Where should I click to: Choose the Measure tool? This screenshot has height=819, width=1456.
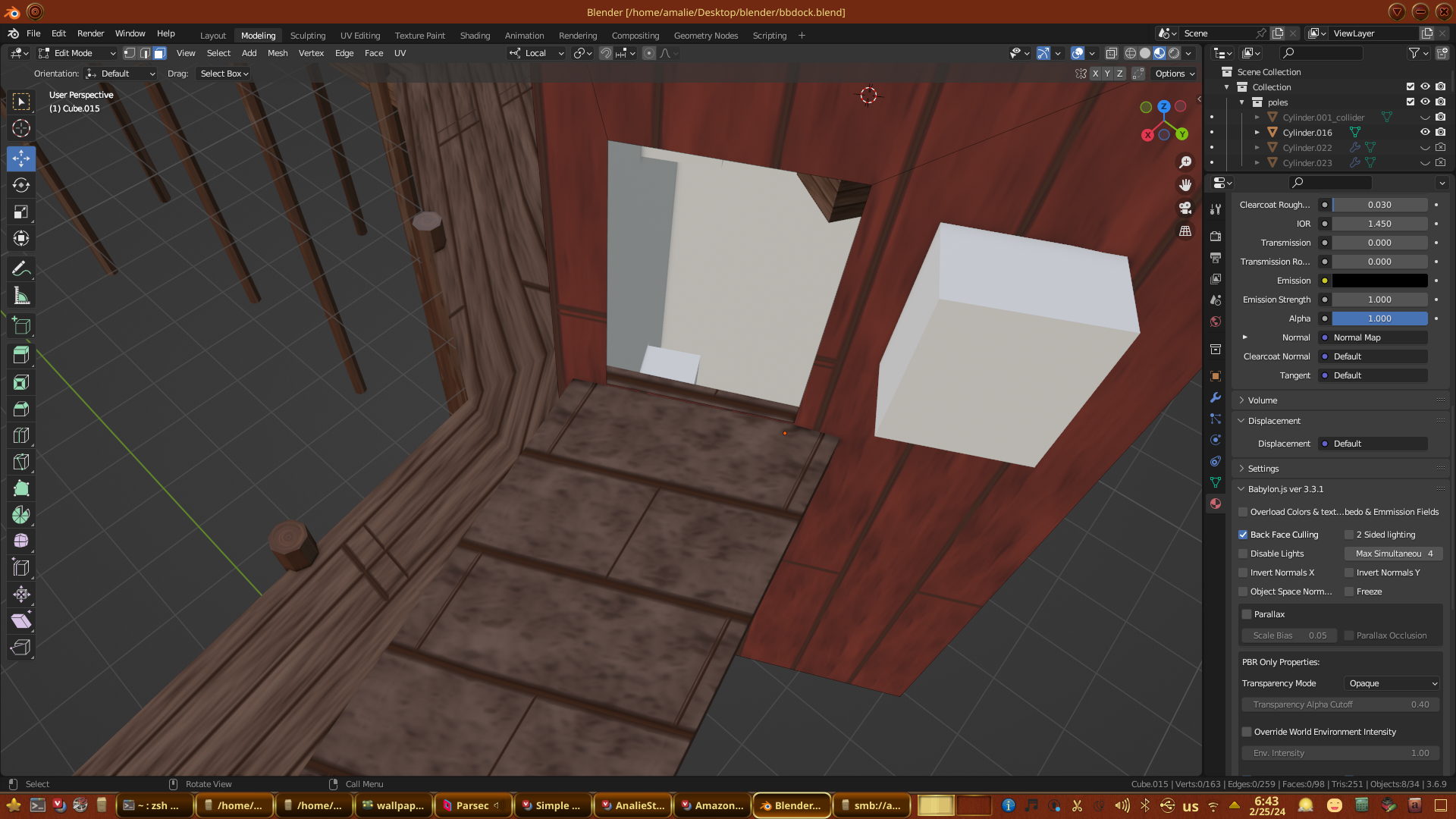[x=21, y=297]
